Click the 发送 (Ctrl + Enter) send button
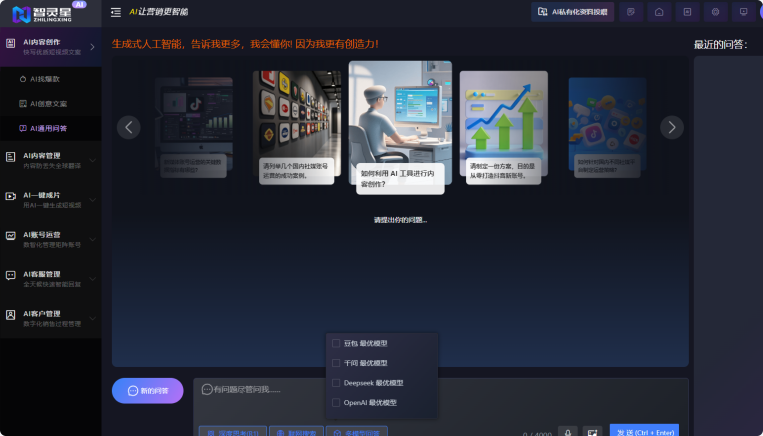This screenshot has height=436, width=763. 644,430
